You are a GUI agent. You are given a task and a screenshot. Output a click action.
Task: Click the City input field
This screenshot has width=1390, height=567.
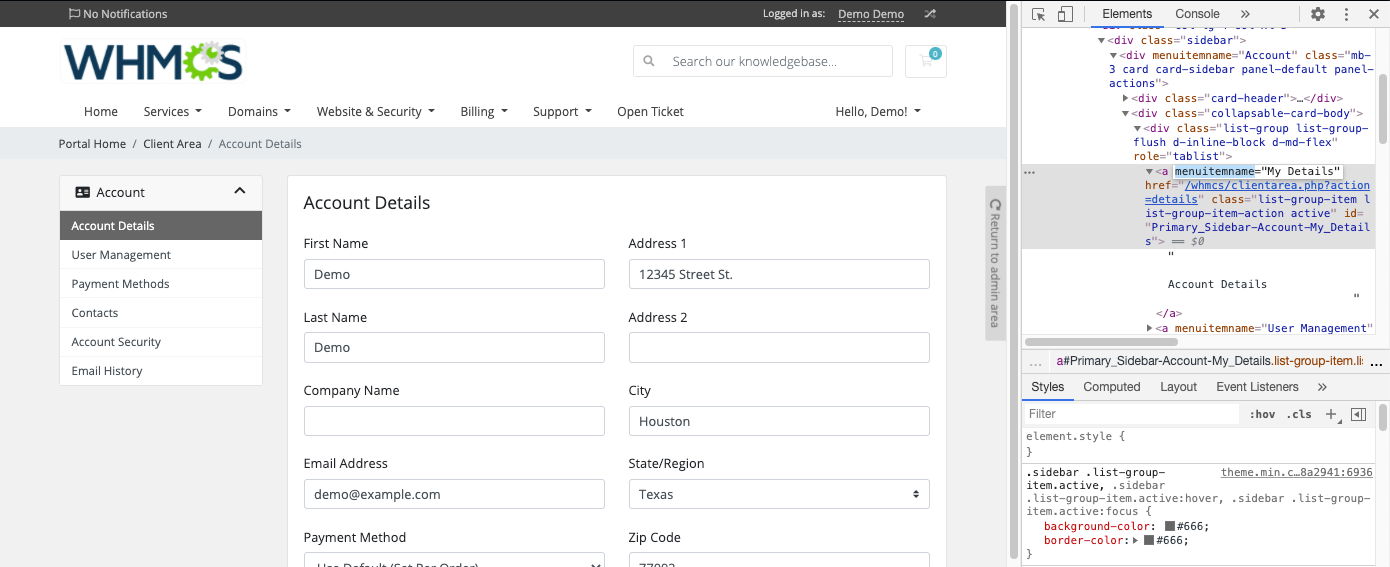(779, 421)
